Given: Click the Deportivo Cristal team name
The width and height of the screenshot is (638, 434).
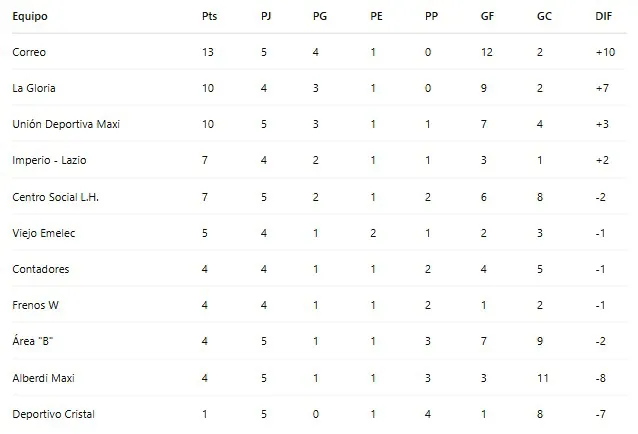Looking at the screenshot, I should 53,414.
